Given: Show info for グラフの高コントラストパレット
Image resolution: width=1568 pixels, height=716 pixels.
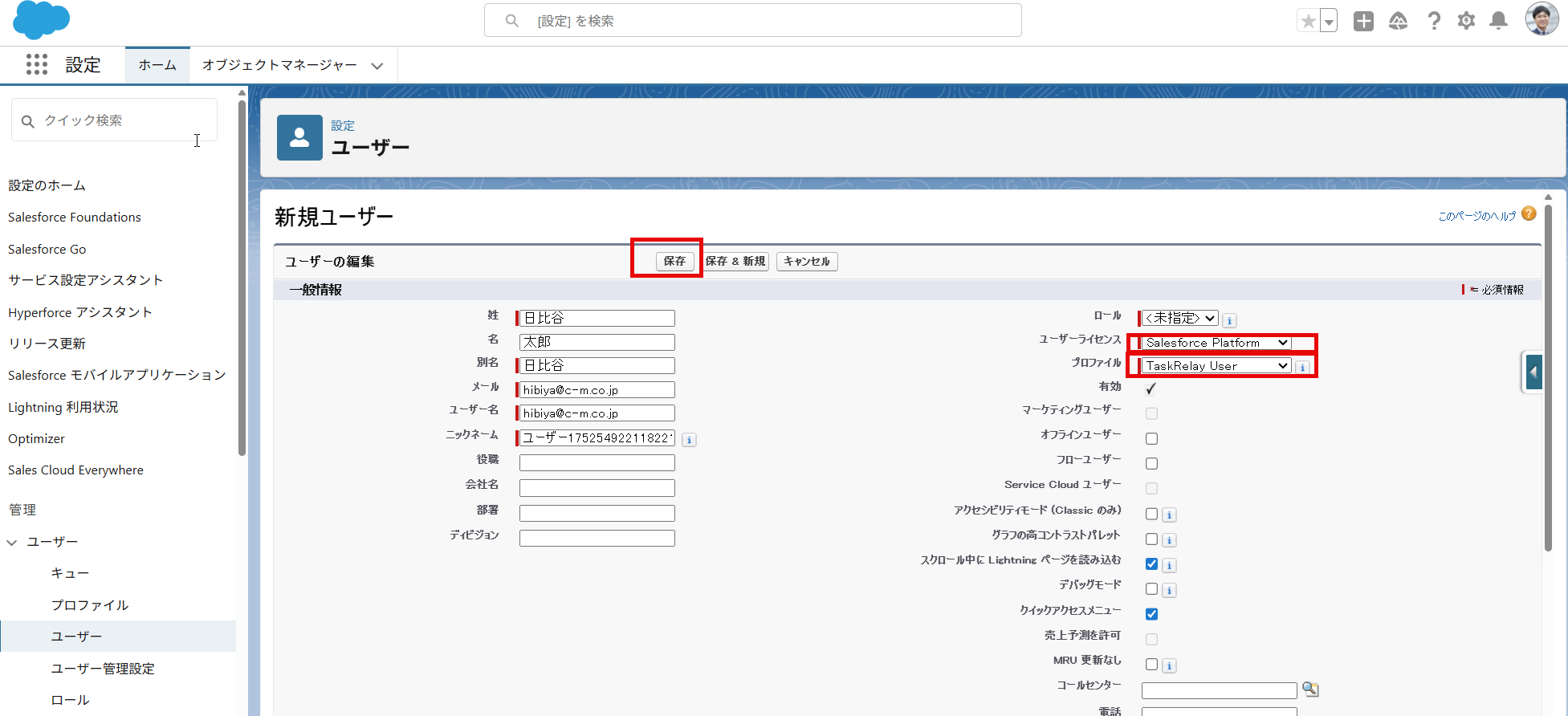Looking at the screenshot, I should click(x=1169, y=540).
